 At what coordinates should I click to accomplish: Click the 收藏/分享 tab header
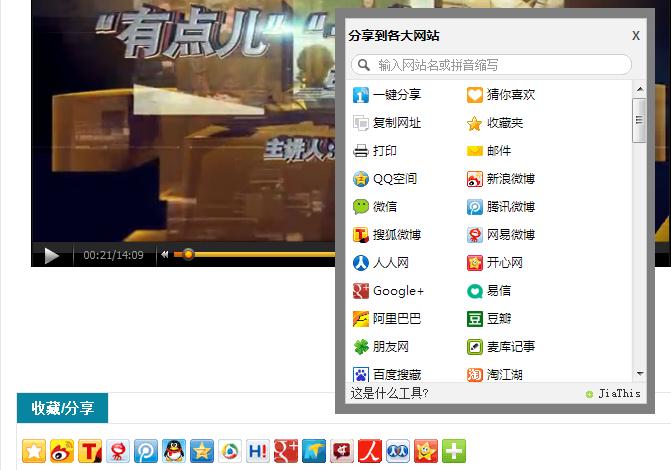(x=62, y=408)
